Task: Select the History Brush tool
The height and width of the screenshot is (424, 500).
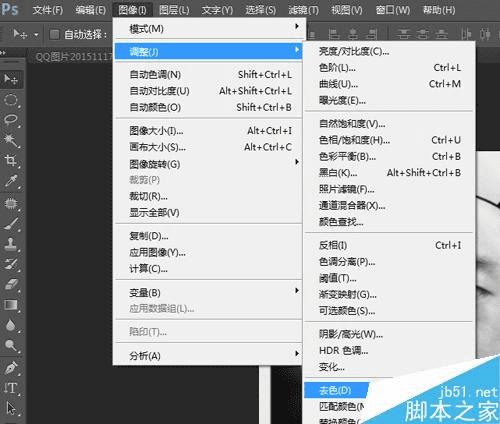Action: click(x=11, y=264)
